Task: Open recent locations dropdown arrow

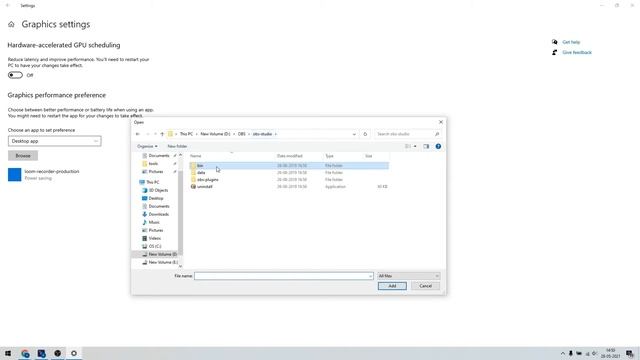Action: point(155,134)
